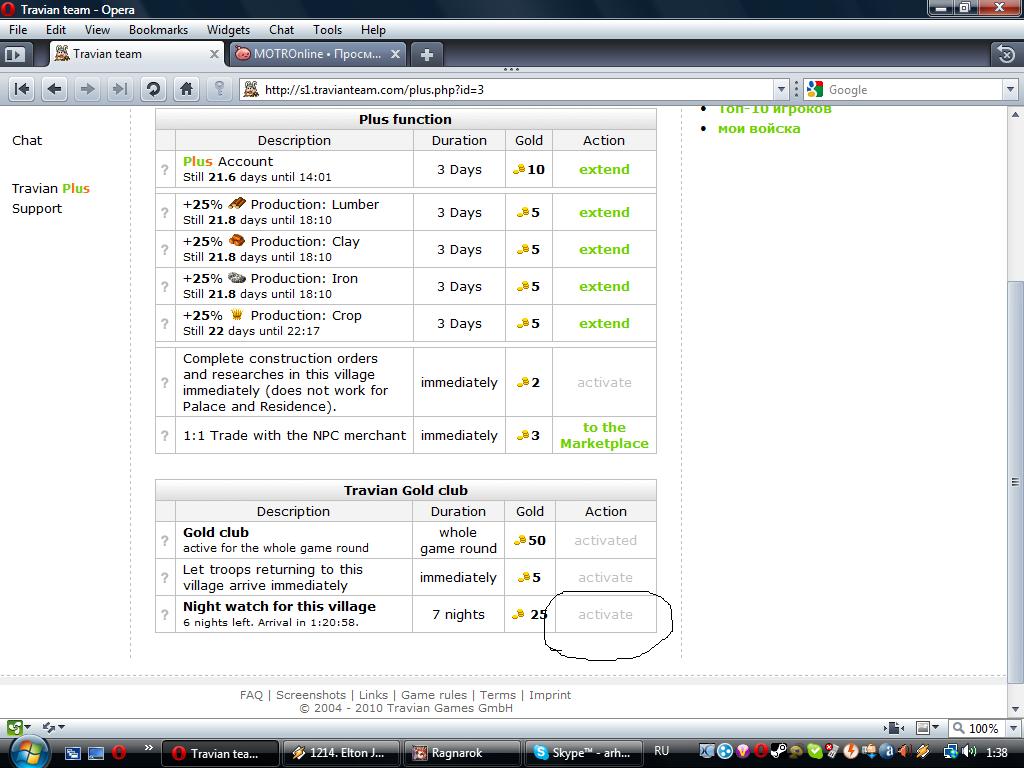1024x768 pixels.
Task: Open Skype window from the taskbar
Action: [x=581, y=753]
